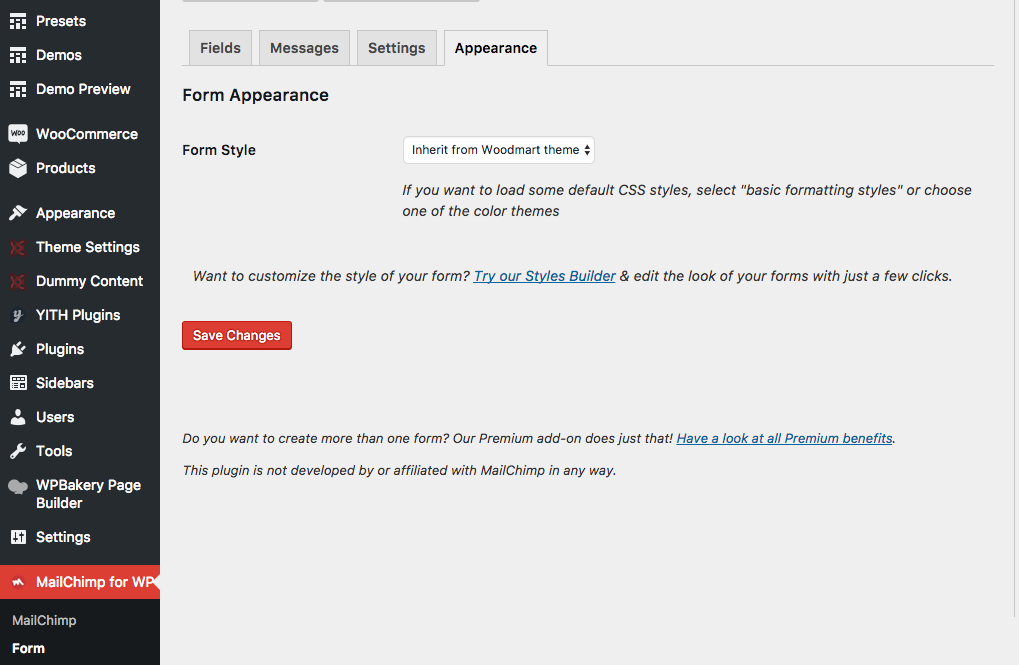Image resolution: width=1019 pixels, height=665 pixels.
Task: Open WooCommerce menu item
Action: (x=80, y=134)
